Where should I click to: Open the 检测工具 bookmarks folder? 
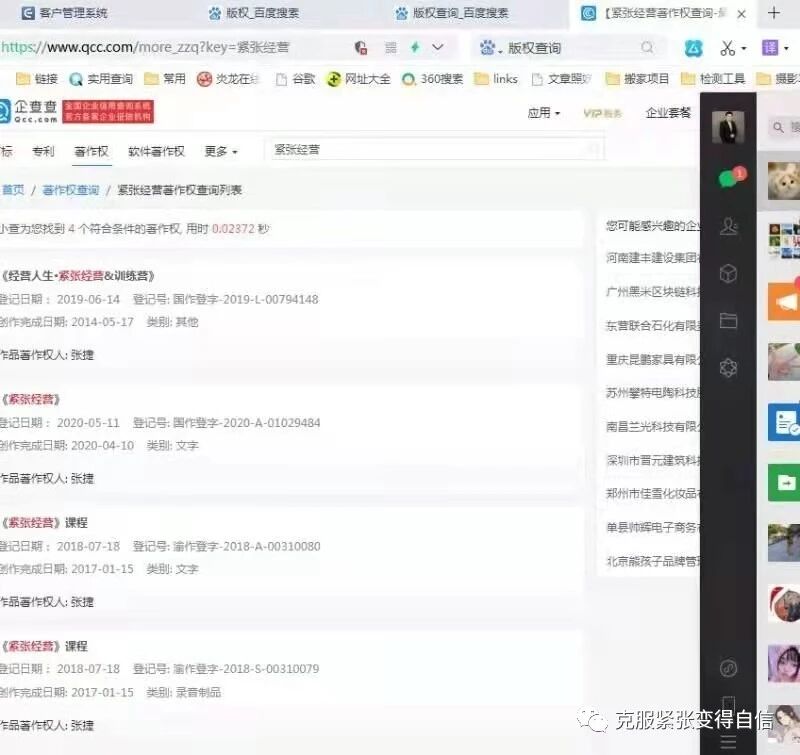click(713, 79)
